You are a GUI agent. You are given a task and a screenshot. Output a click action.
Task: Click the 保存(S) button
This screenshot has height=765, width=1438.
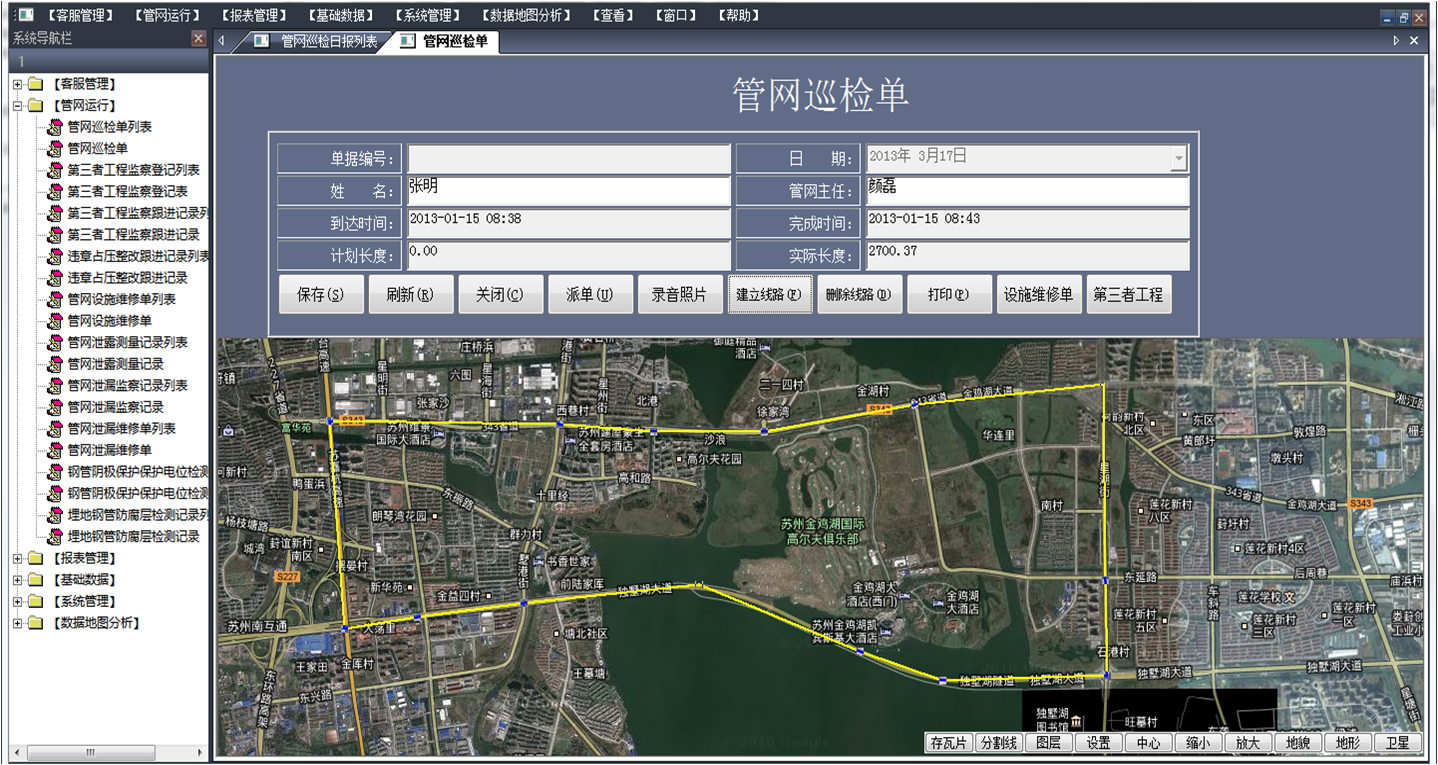coord(320,295)
